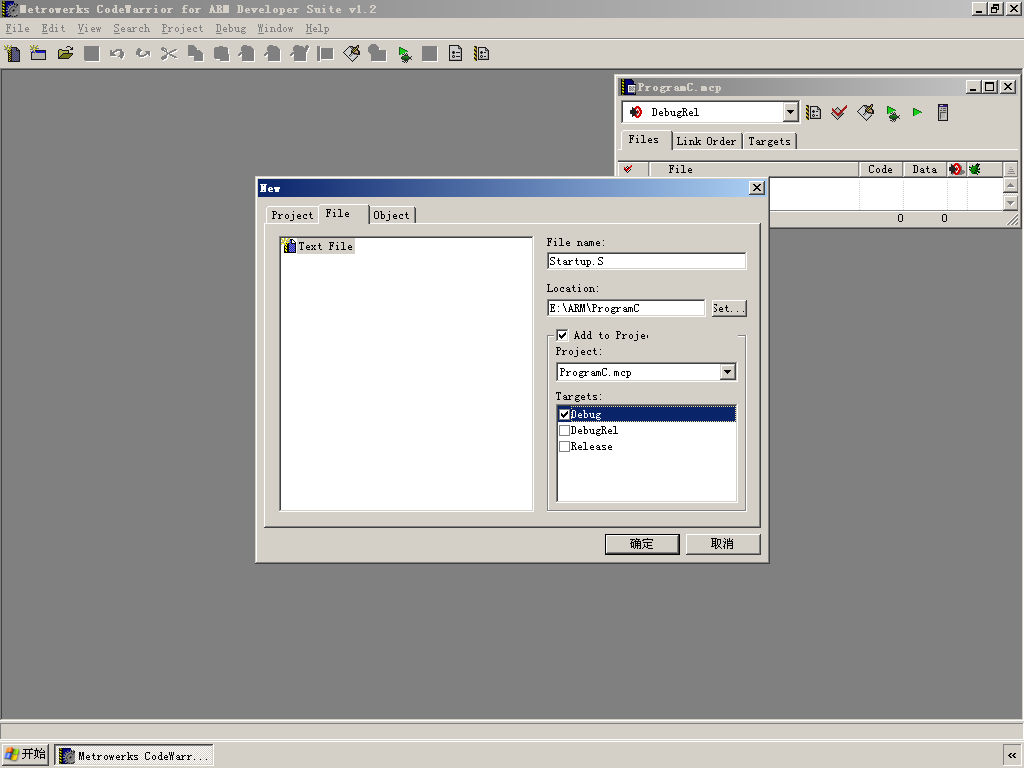Switch to the Object tab in New dialog
The width and height of the screenshot is (1024, 768).
click(x=392, y=215)
